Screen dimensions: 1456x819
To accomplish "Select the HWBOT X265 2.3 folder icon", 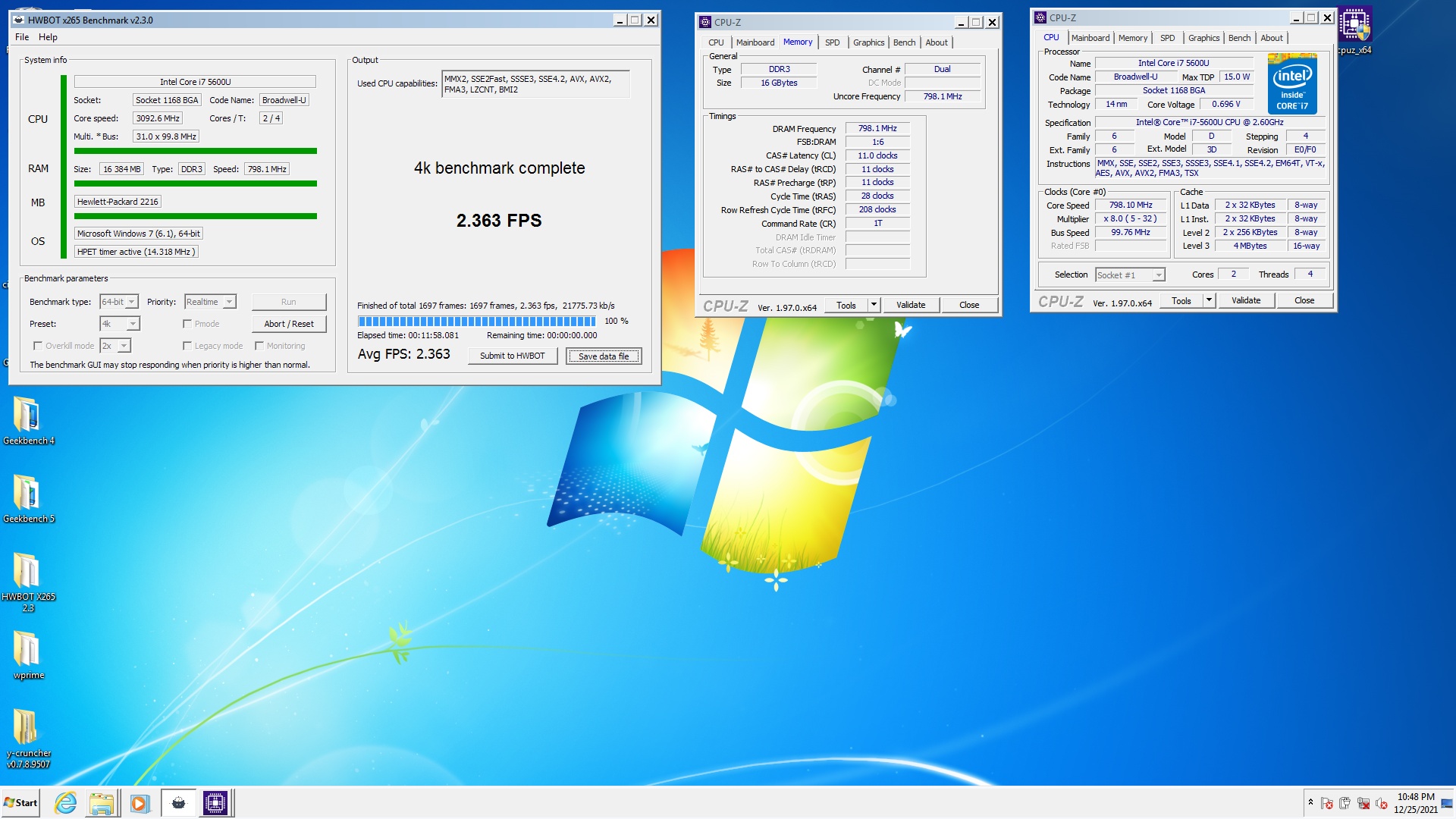I will tap(27, 581).
